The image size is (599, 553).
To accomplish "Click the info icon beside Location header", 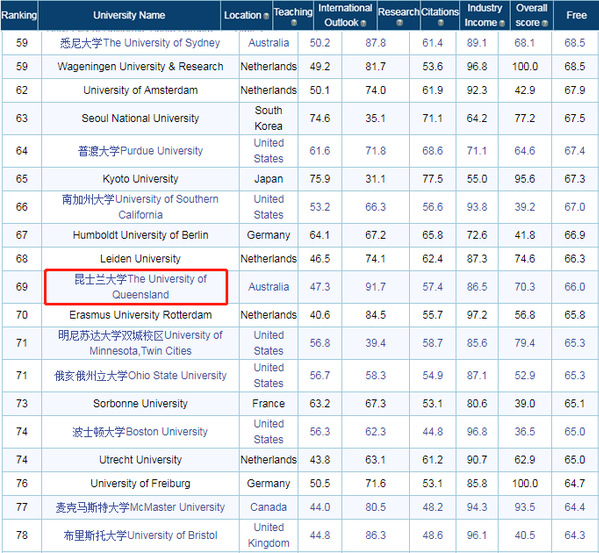I will [x=266, y=16].
